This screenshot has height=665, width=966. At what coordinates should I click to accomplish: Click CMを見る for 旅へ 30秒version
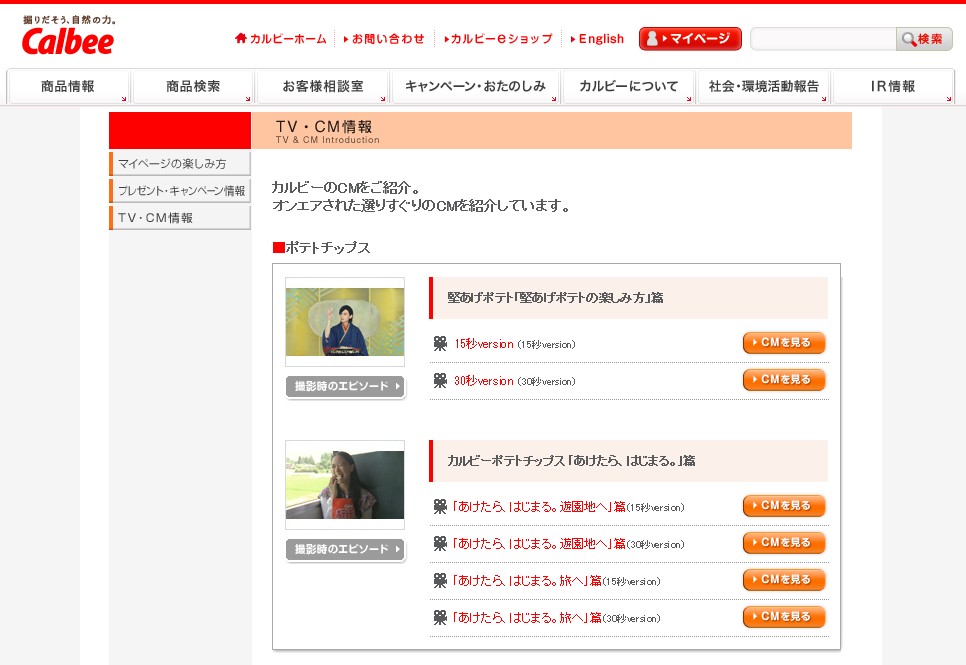coord(784,616)
